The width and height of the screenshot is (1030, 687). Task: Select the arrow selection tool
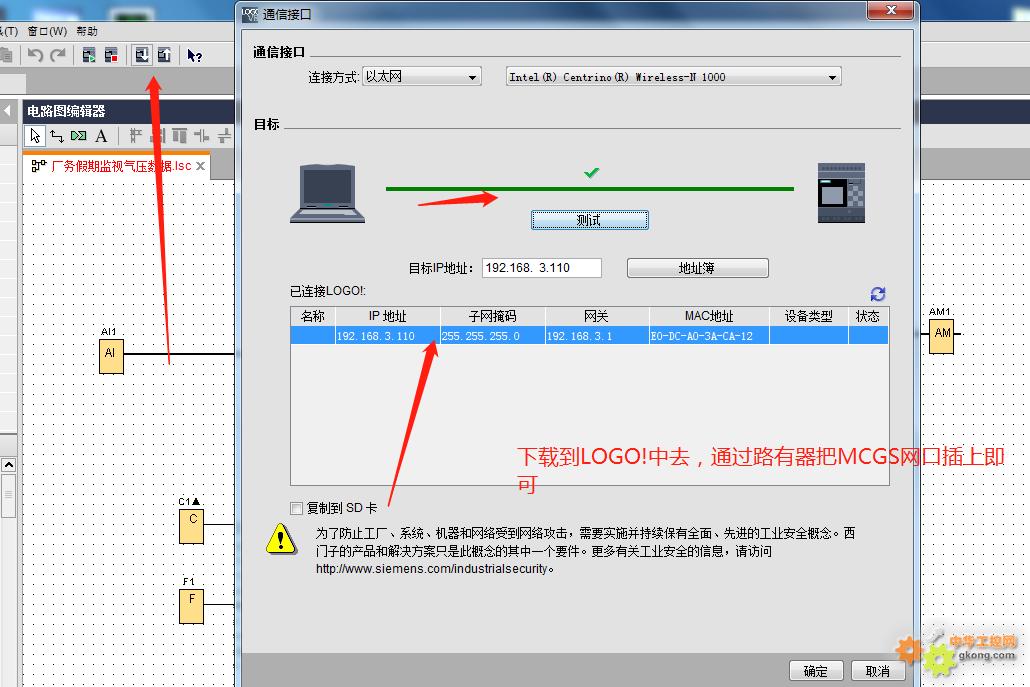[x=35, y=136]
